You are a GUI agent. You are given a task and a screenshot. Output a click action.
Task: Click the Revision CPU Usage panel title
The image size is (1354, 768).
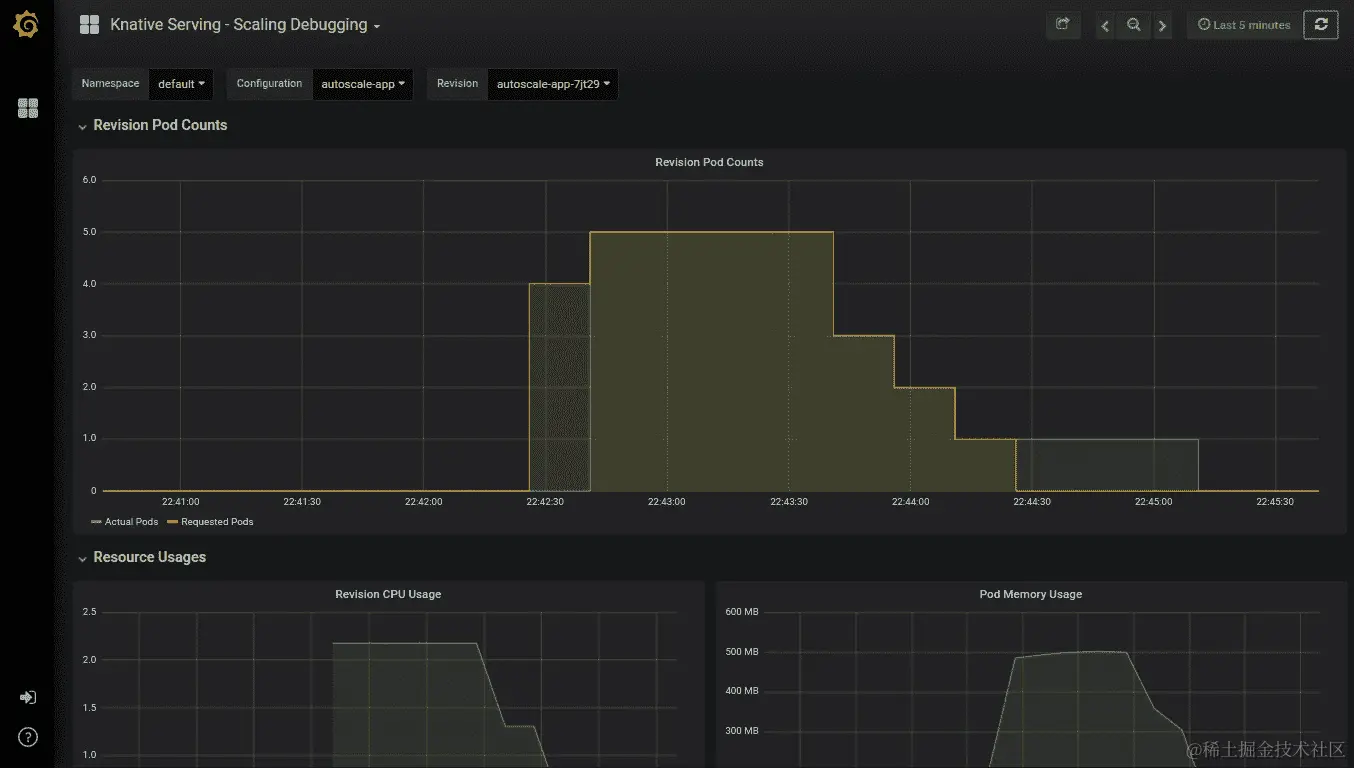[x=388, y=594]
